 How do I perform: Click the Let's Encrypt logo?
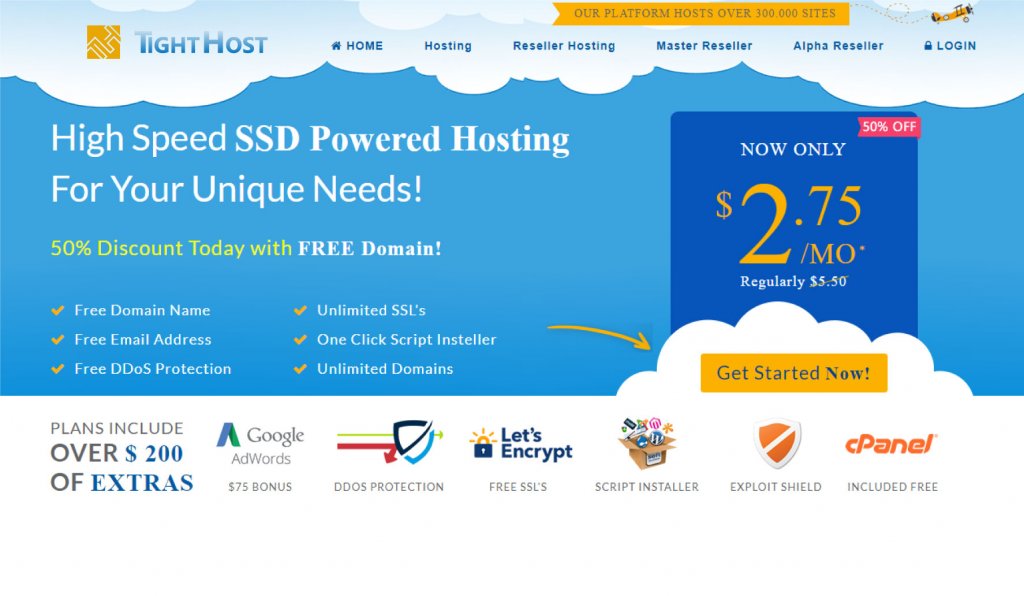[520, 444]
